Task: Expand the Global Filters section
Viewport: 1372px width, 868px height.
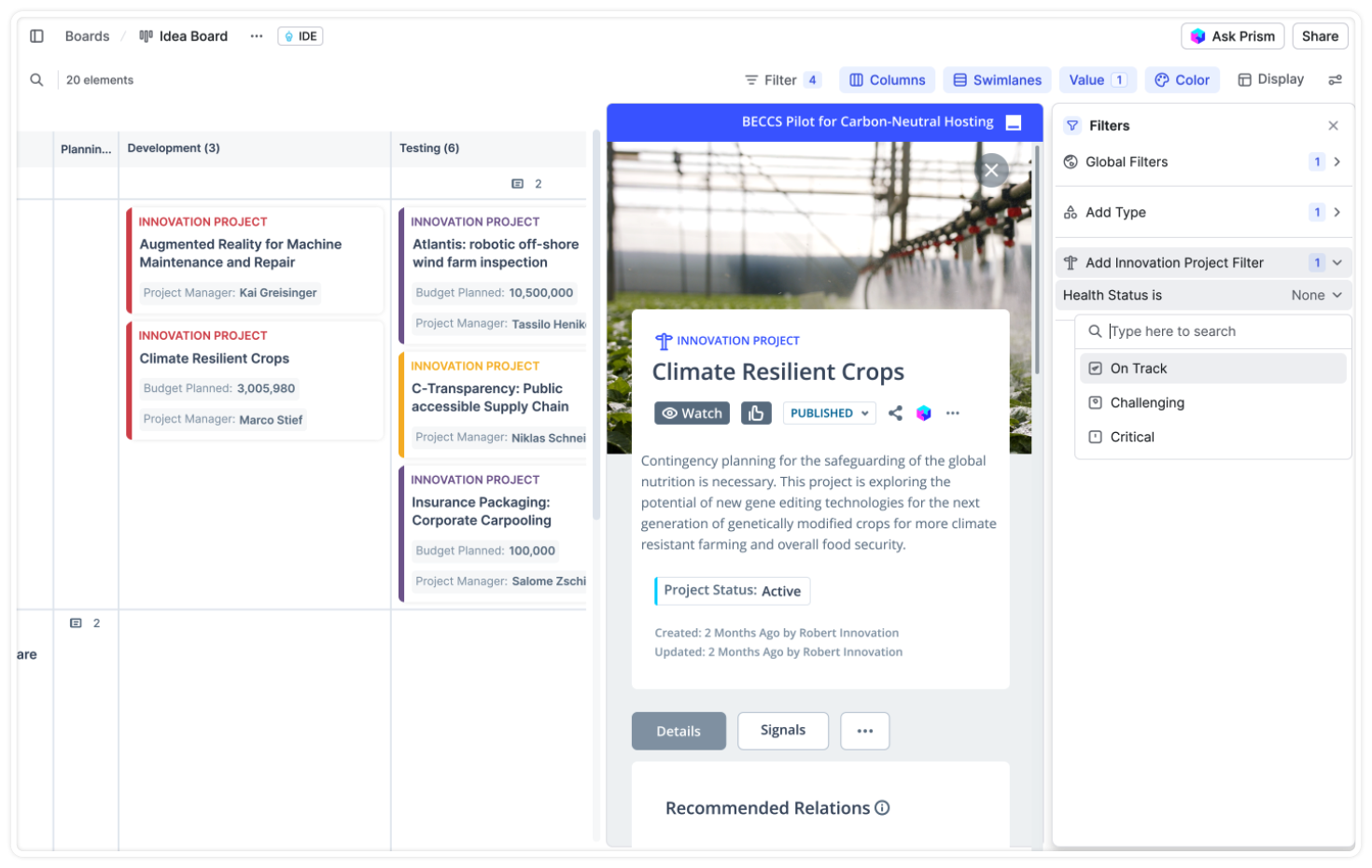Action: [1337, 162]
